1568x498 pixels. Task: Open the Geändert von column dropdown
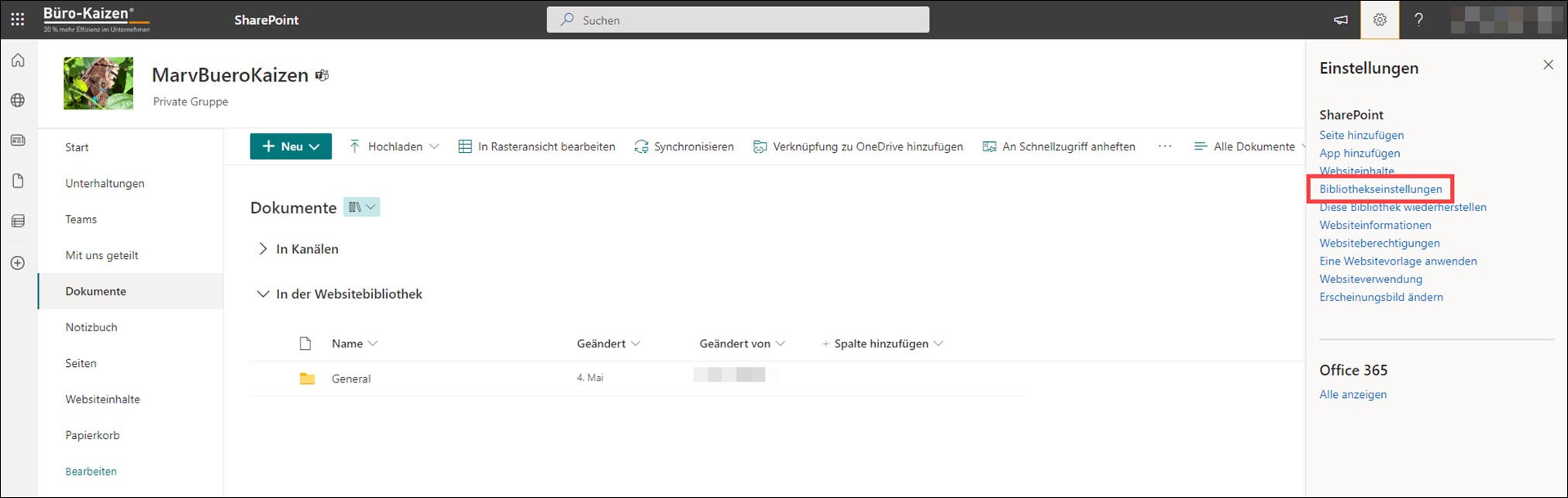click(742, 344)
